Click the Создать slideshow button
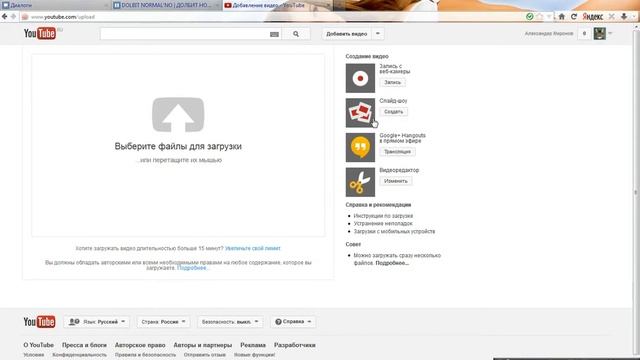 pos(393,112)
